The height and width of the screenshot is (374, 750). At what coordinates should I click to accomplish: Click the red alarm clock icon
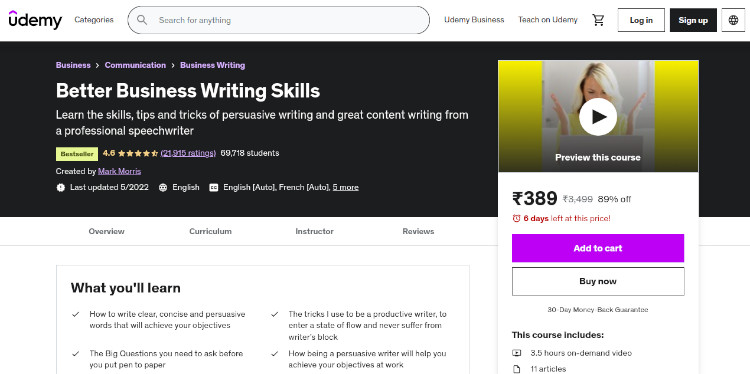[516, 219]
